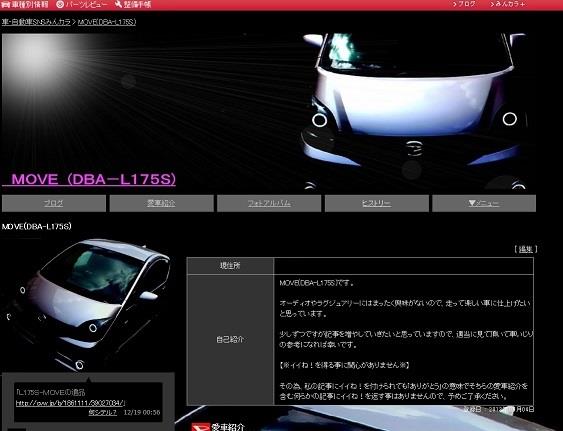Viewport: 563px width, 431px height.
Task: Click the wrench icon for 整備手帳
Action: tap(118, 4)
